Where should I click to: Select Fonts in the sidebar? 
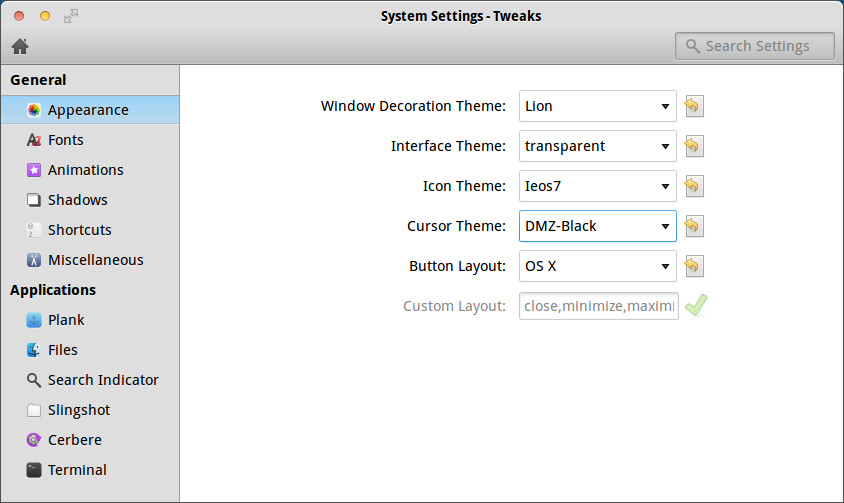pos(66,140)
